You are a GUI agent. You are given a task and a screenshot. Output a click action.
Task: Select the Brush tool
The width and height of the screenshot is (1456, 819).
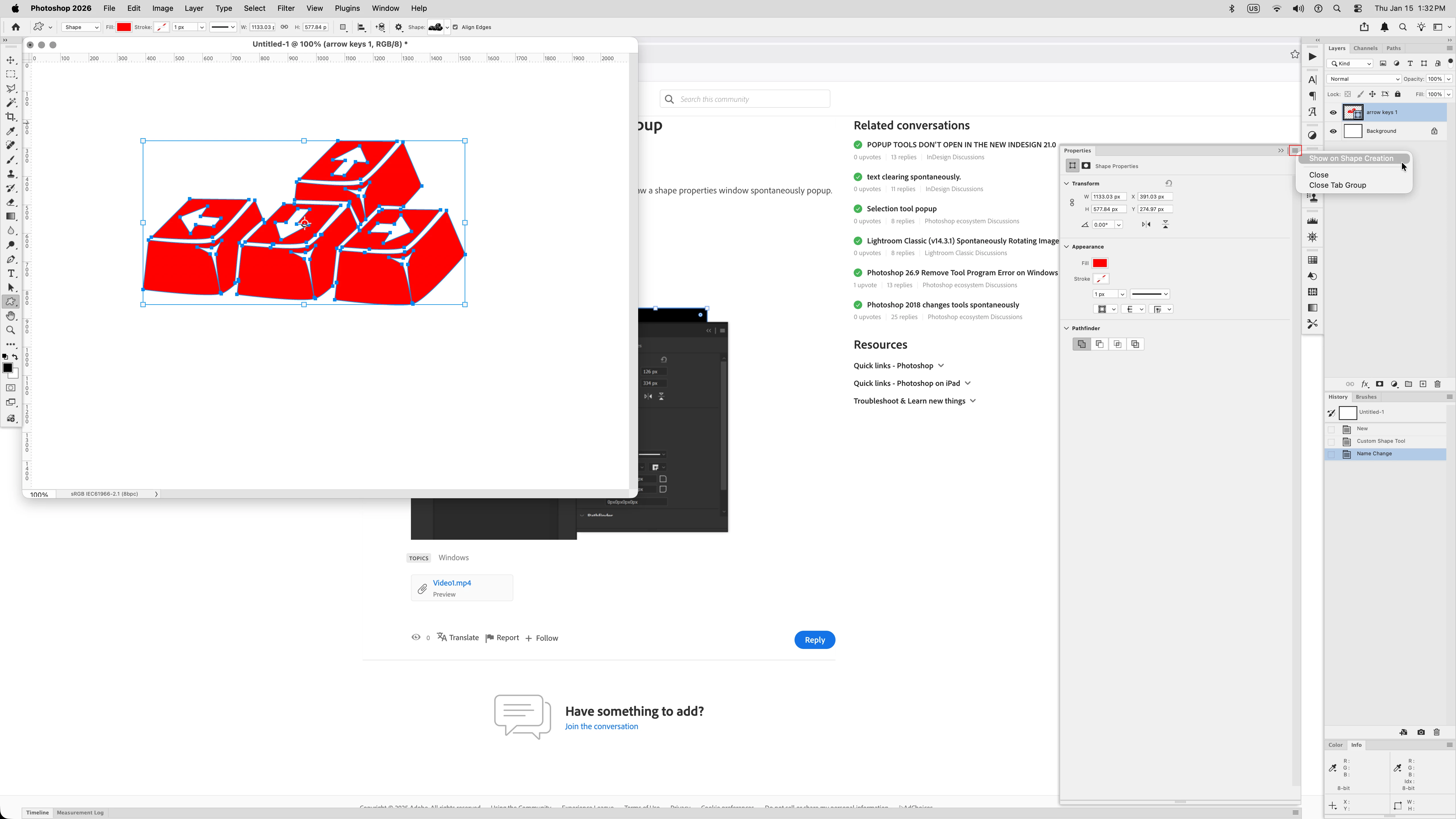click(x=11, y=160)
